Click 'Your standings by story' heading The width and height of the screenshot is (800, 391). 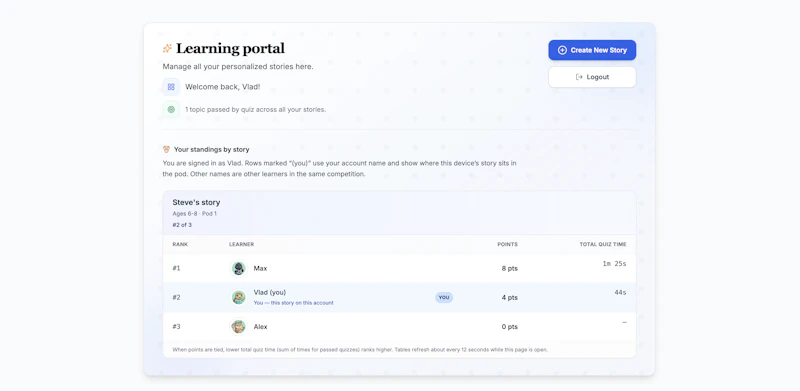coord(212,150)
